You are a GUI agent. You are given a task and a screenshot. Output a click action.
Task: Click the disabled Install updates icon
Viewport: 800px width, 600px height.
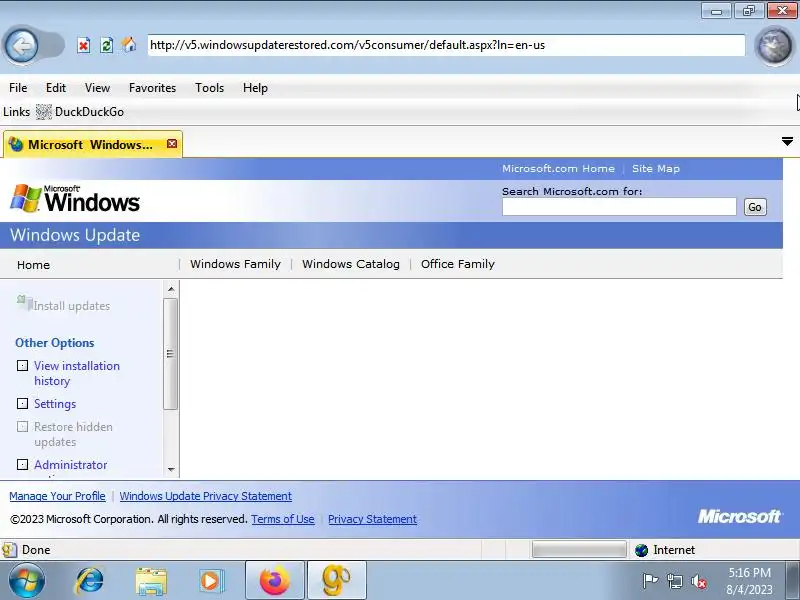(x=24, y=302)
